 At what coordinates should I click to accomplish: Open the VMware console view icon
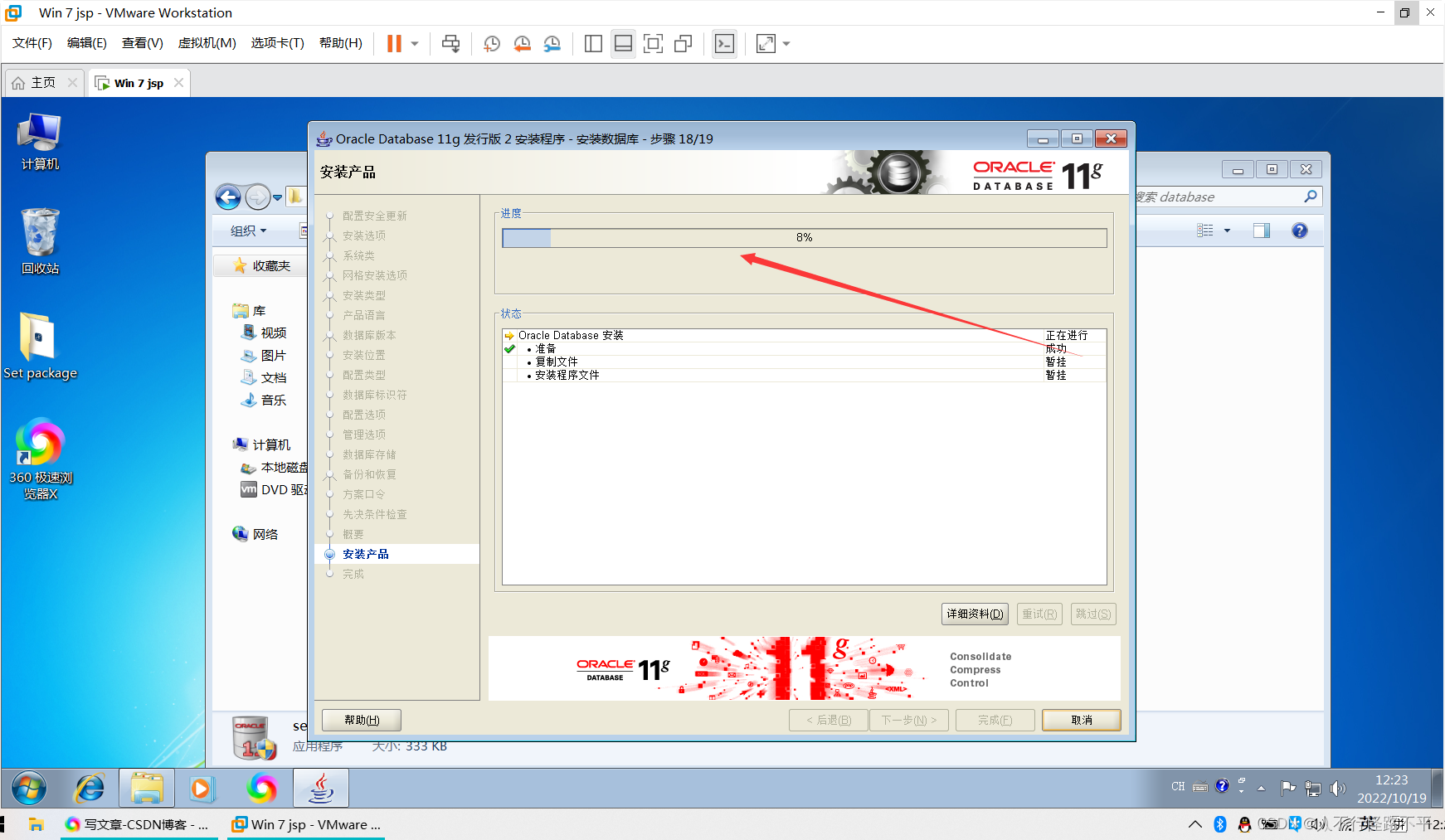pyautogui.click(x=724, y=43)
